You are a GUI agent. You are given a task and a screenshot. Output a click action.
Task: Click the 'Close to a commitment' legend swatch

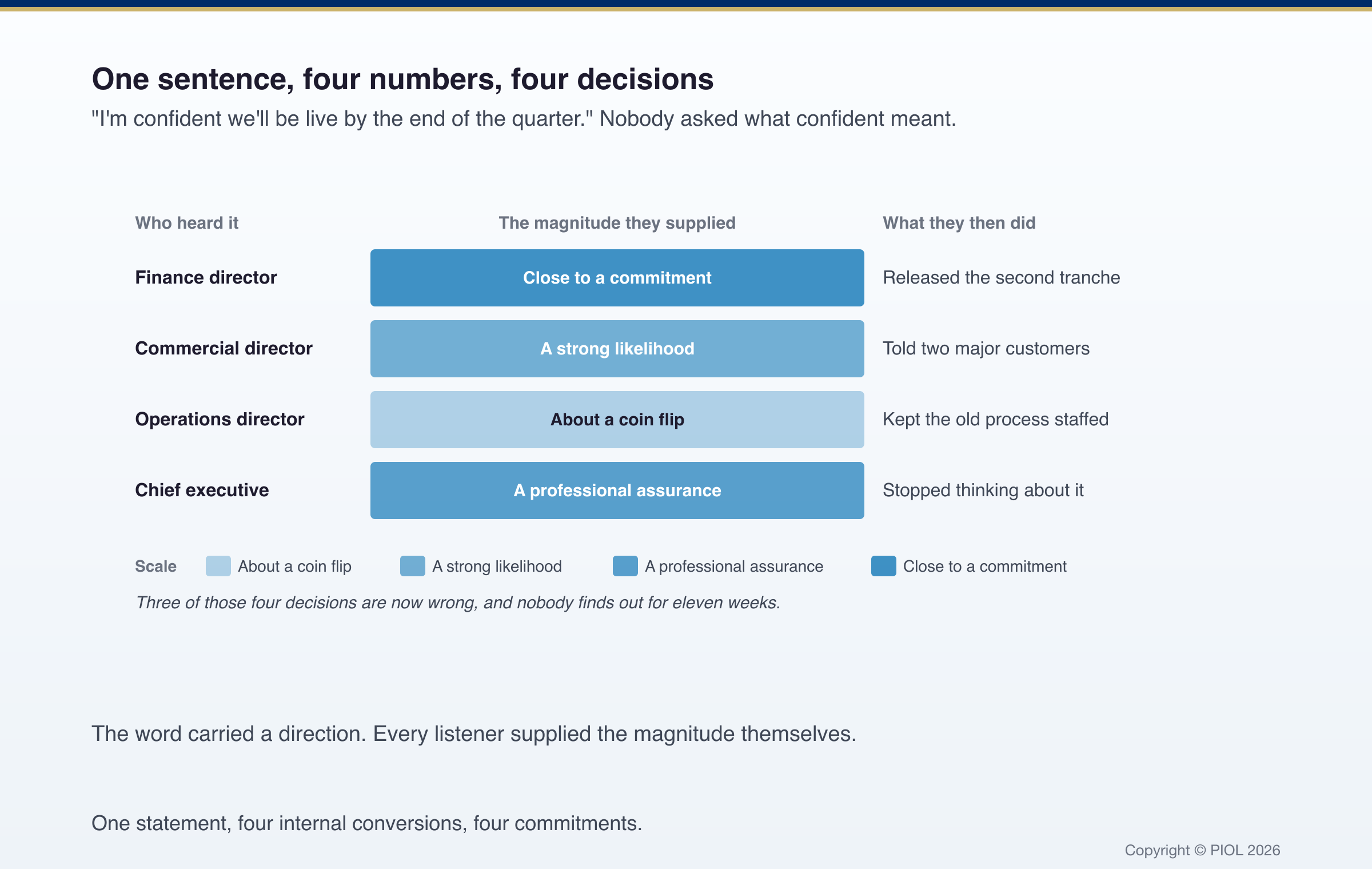[x=884, y=566]
